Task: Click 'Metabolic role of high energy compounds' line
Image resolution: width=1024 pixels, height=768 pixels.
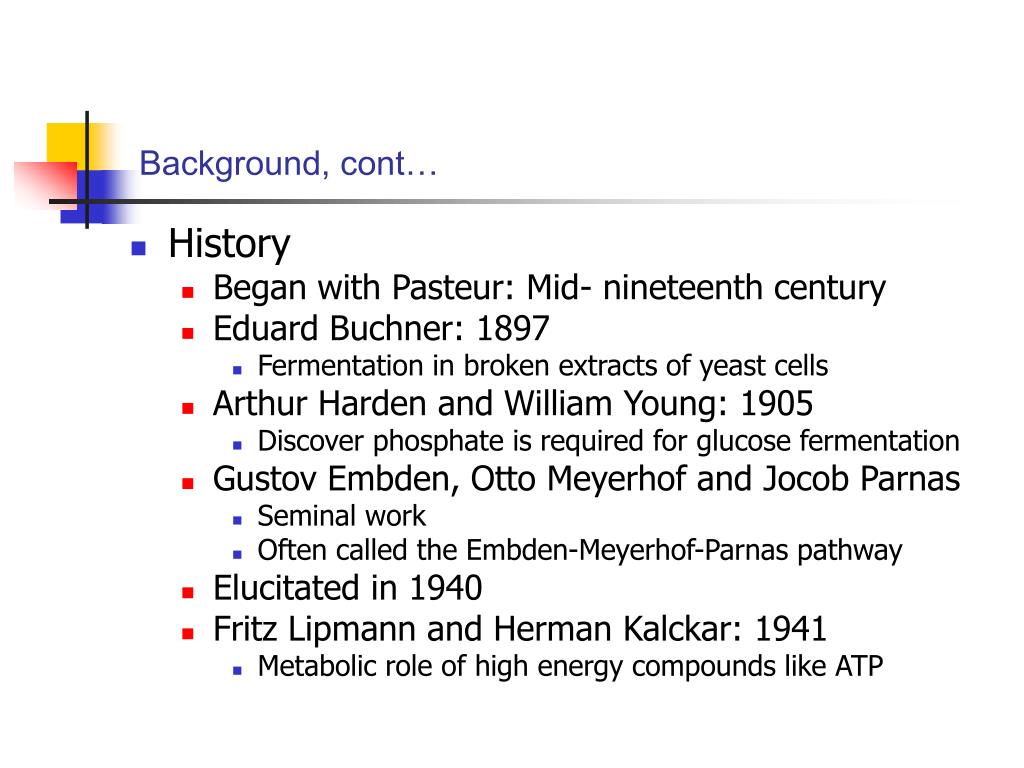Action: (x=571, y=667)
